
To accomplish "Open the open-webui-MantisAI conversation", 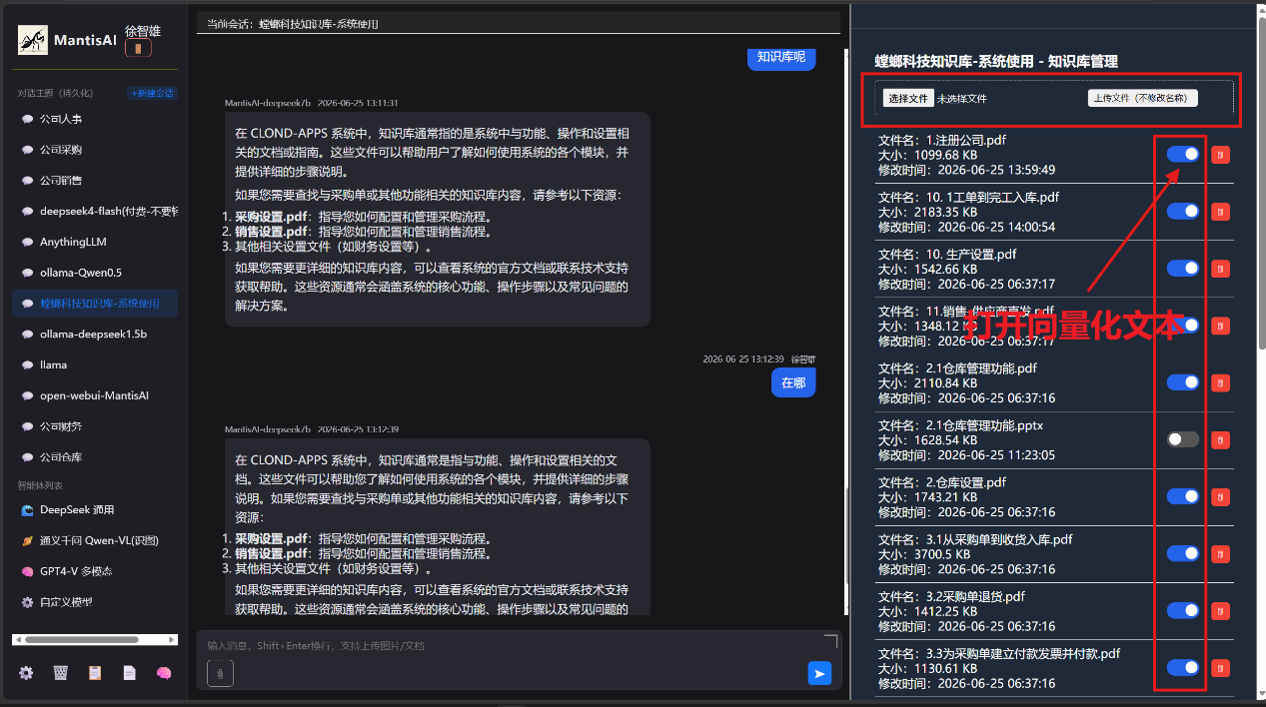I will click(95, 396).
